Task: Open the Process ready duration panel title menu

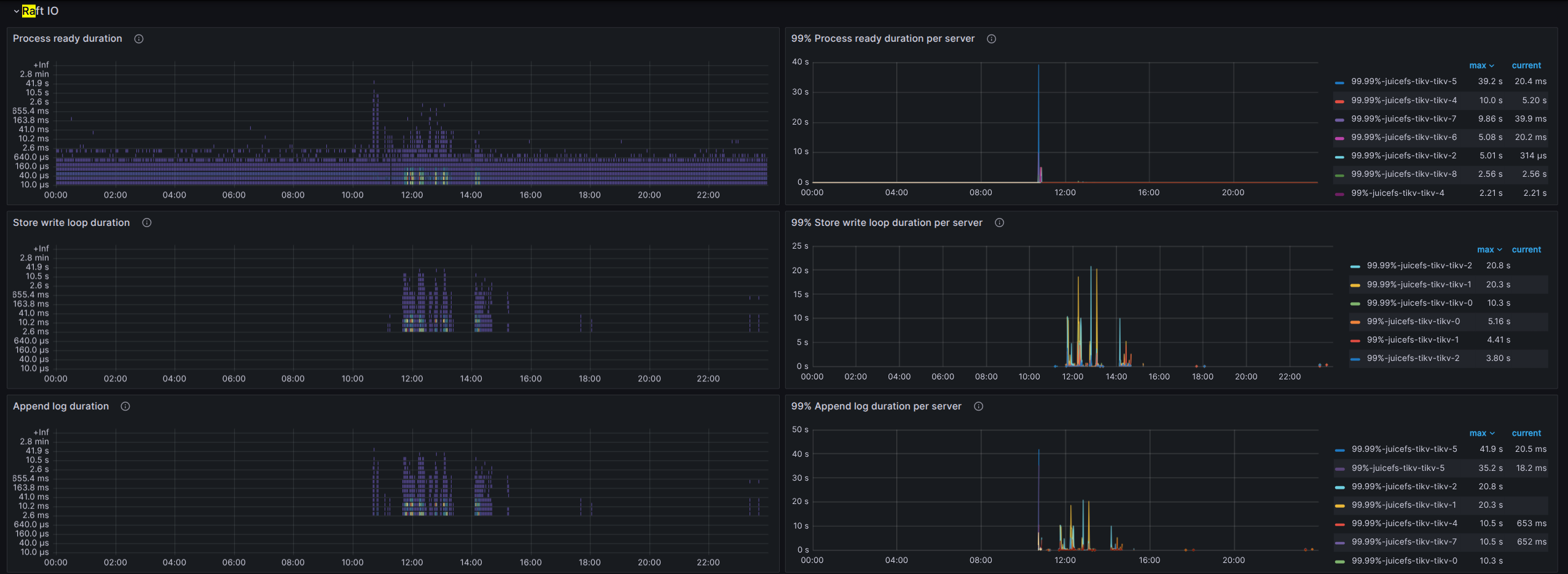Action: click(68, 39)
